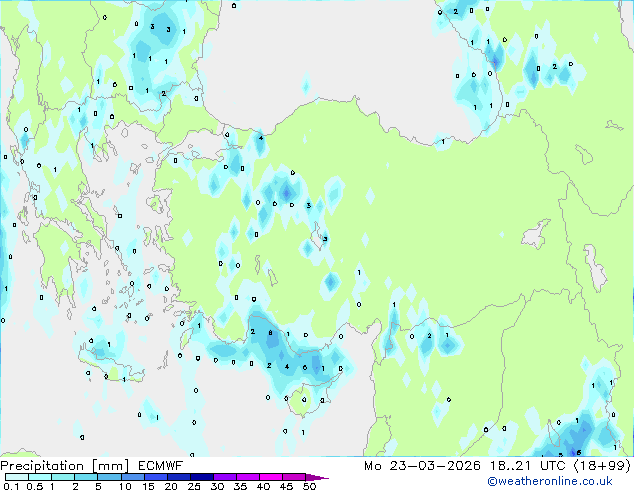Pick the 40–45 mm magenta legend swatch
The width and height of the screenshot is (634, 490).
click(271, 477)
